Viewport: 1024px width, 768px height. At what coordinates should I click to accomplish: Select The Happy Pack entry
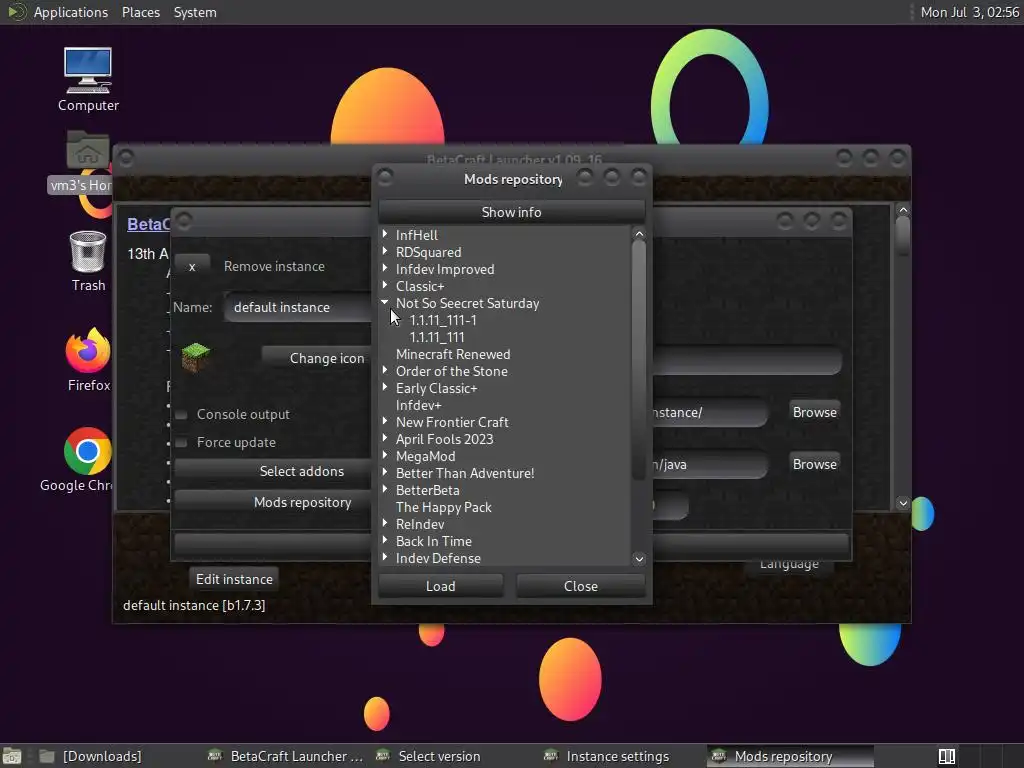pos(443,507)
